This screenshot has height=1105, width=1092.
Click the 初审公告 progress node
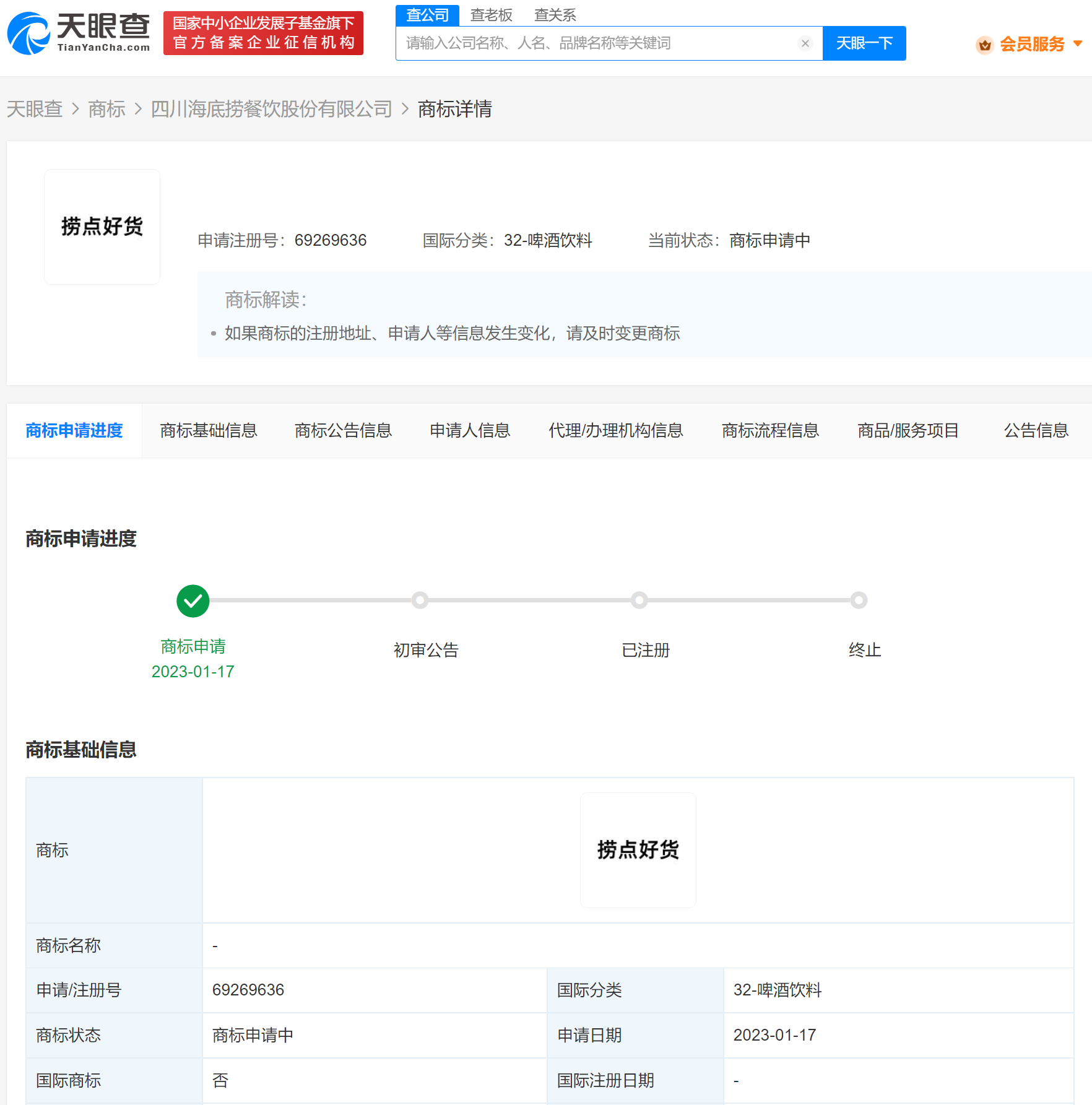(x=420, y=600)
